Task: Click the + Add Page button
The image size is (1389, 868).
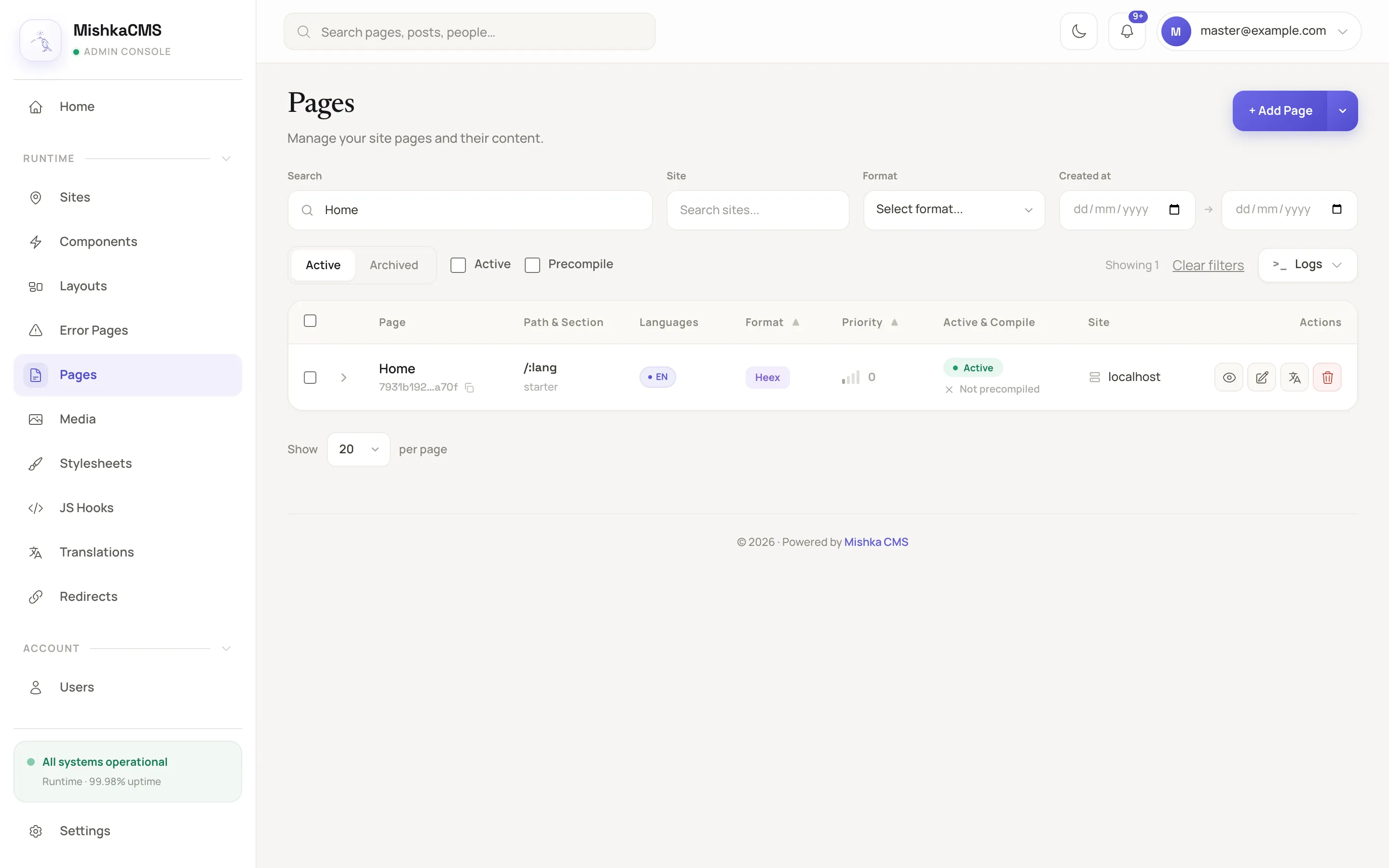Action: click(x=1280, y=111)
